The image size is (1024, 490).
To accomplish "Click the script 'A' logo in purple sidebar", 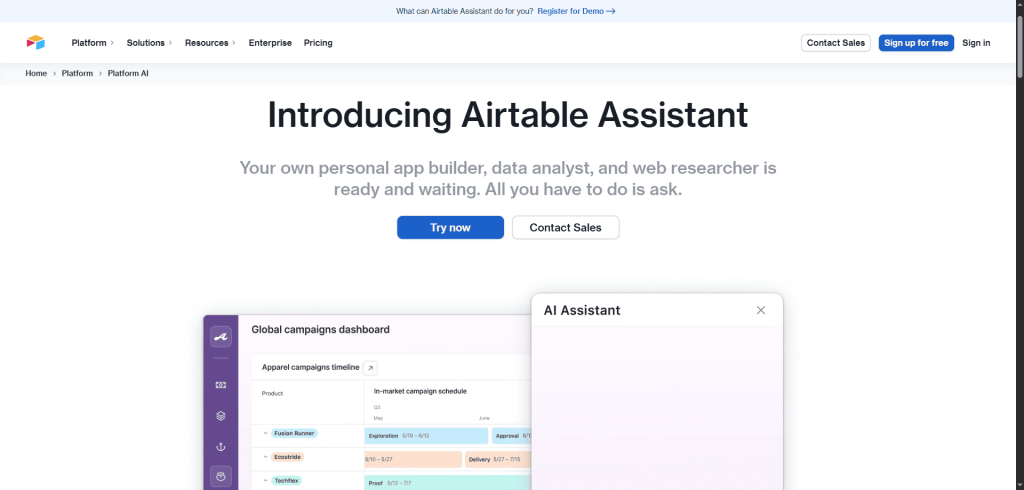I will (x=221, y=336).
